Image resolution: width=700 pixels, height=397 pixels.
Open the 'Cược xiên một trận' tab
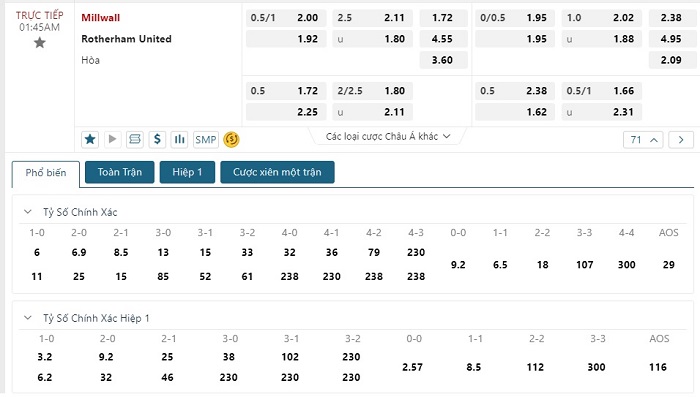tap(277, 172)
